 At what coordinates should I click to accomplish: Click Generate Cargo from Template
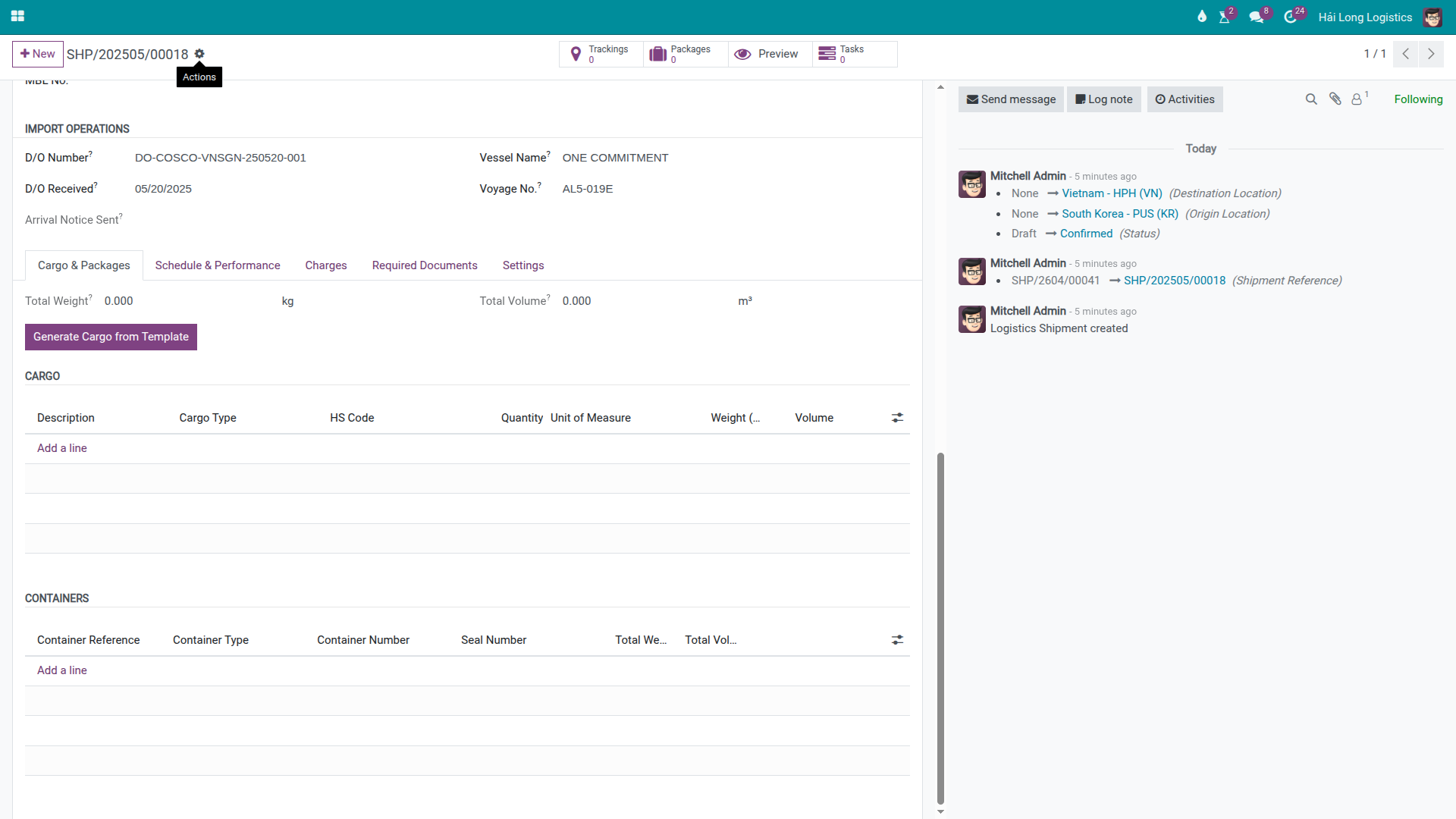click(111, 337)
